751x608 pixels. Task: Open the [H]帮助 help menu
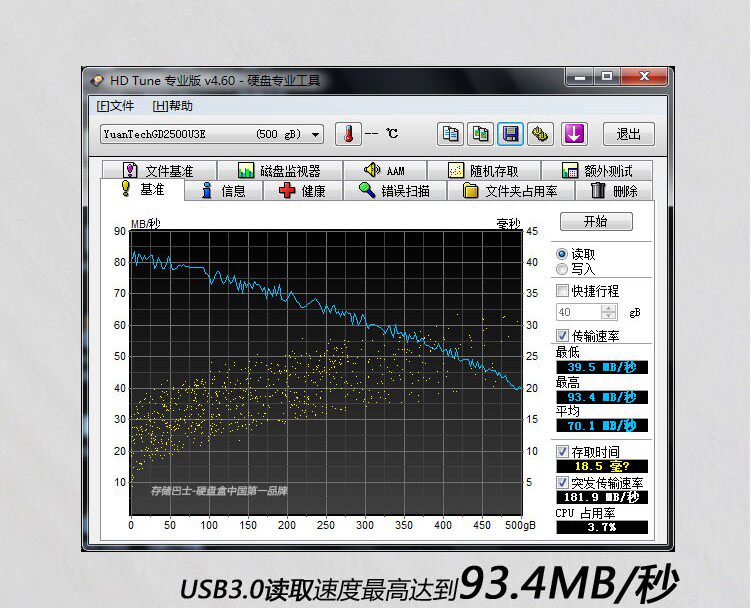point(172,106)
